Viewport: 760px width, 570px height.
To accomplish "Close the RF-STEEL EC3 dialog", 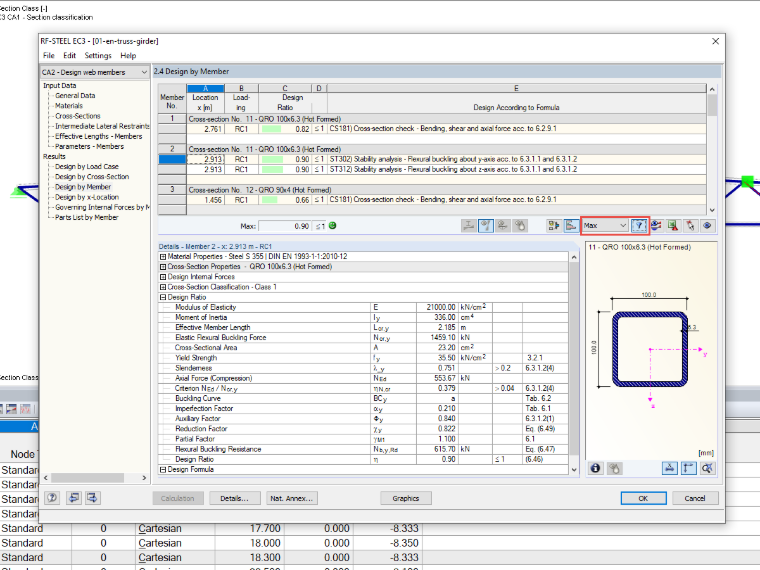I will (715, 41).
